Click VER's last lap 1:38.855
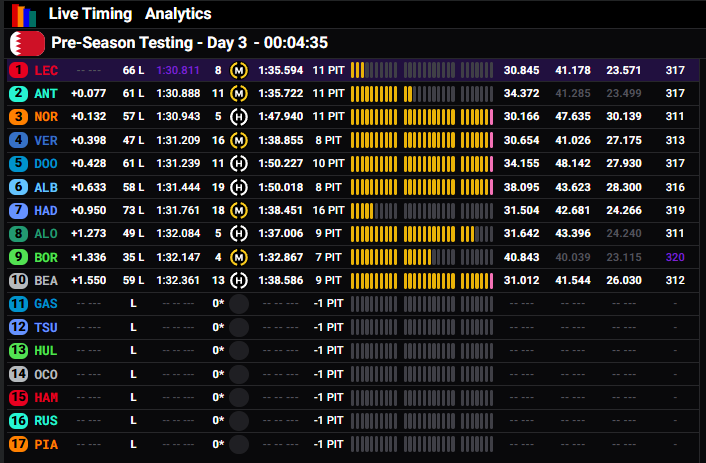This screenshot has height=463, width=706. pos(281,140)
